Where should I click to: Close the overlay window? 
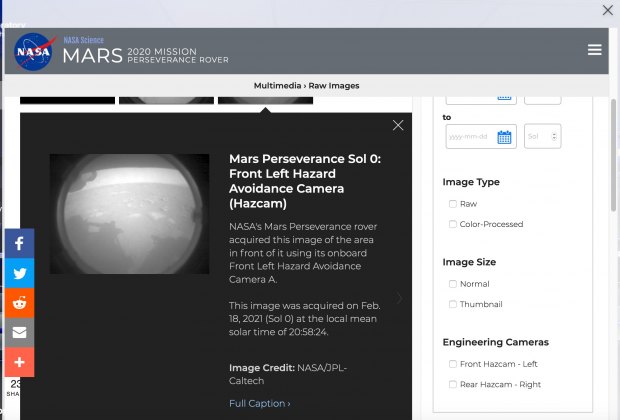[x=608, y=10]
